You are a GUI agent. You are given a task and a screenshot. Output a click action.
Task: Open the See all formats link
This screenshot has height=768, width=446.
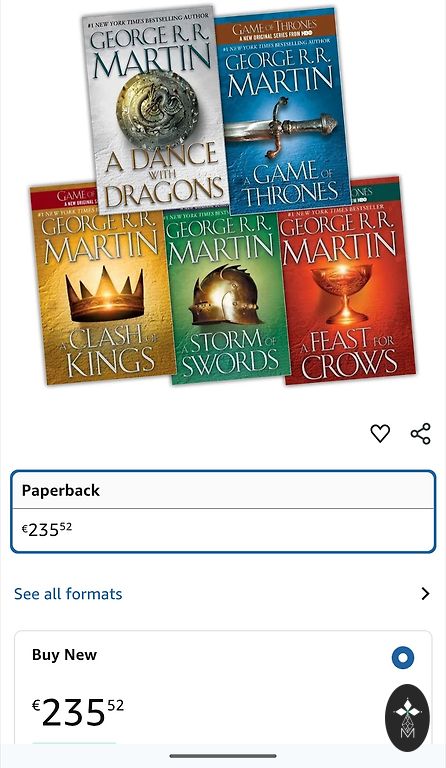pyautogui.click(x=68, y=594)
